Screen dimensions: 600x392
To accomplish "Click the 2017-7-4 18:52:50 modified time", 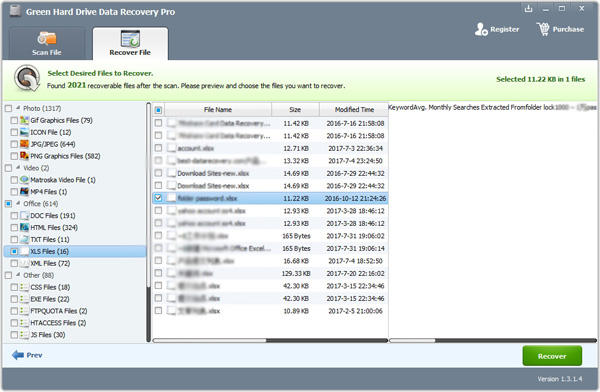I will pos(355,261).
